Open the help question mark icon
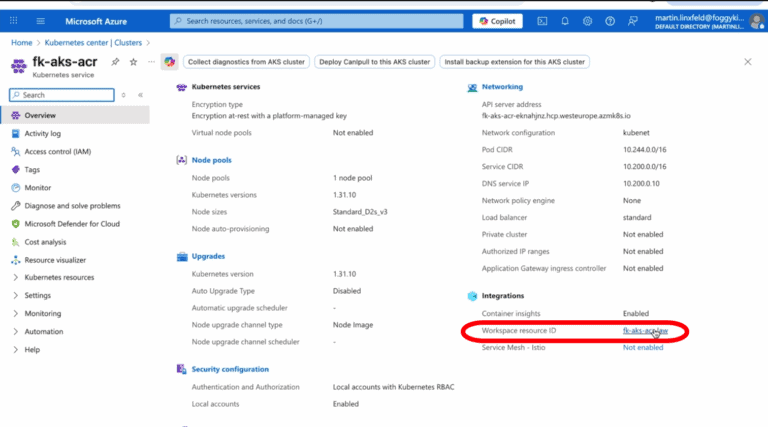Image resolution: width=768 pixels, height=427 pixels. click(x=610, y=21)
